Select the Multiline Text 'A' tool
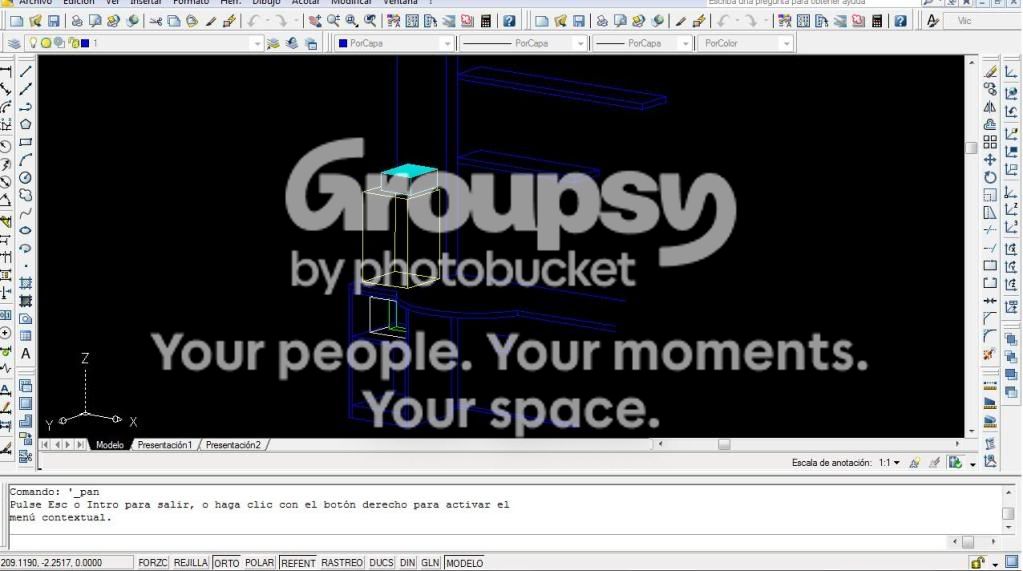Screen dimensions: 1023x571 coord(25,354)
